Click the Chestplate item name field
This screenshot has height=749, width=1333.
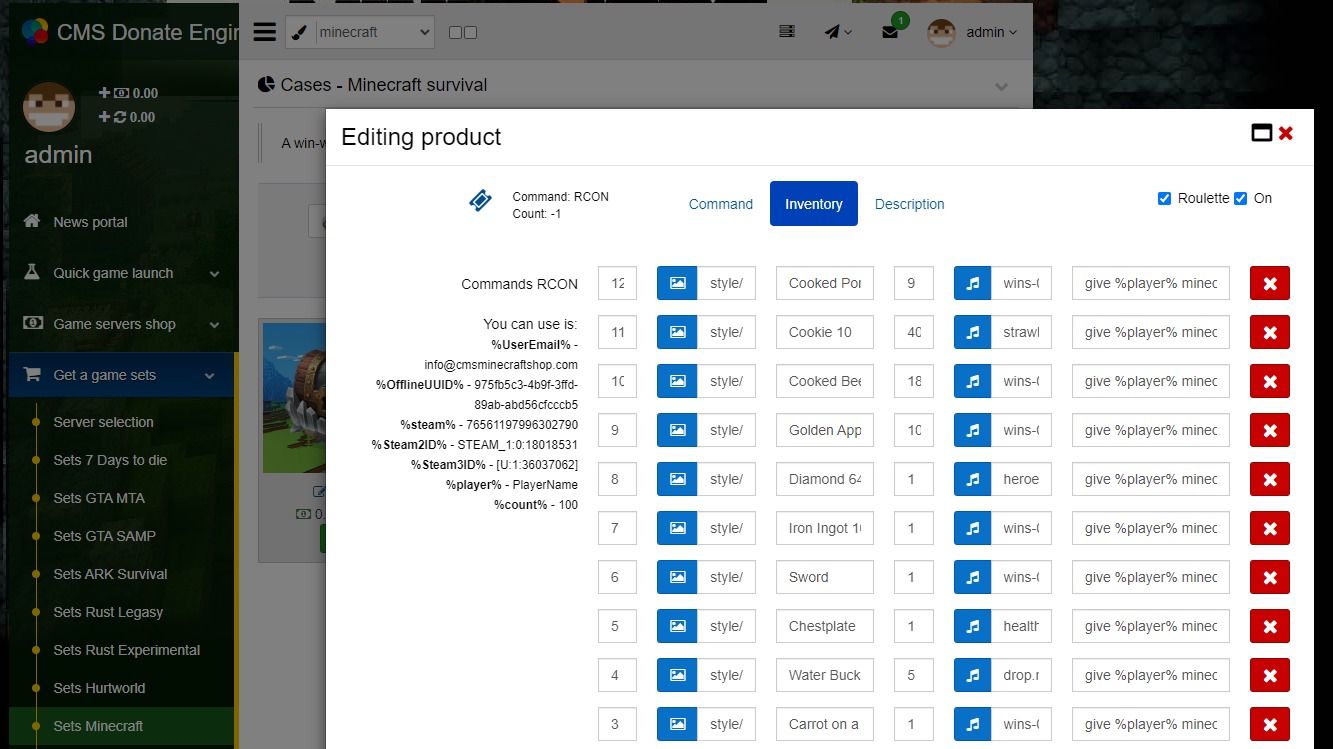tap(824, 626)
